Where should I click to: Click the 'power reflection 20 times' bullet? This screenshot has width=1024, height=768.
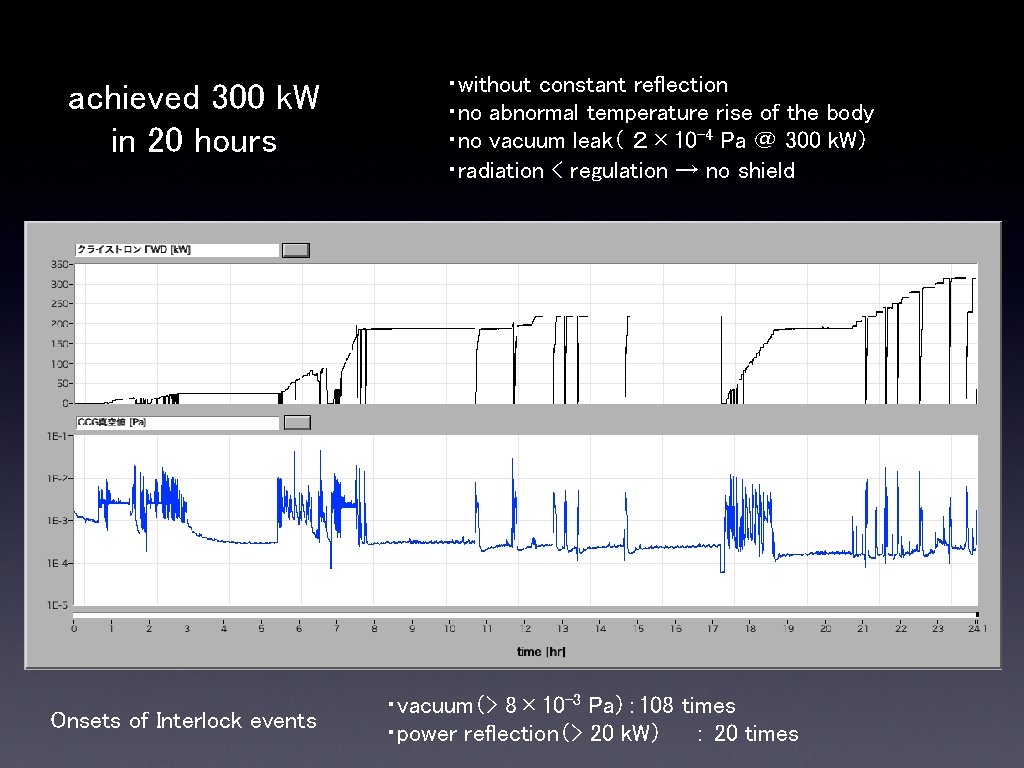tap(593, 733)
